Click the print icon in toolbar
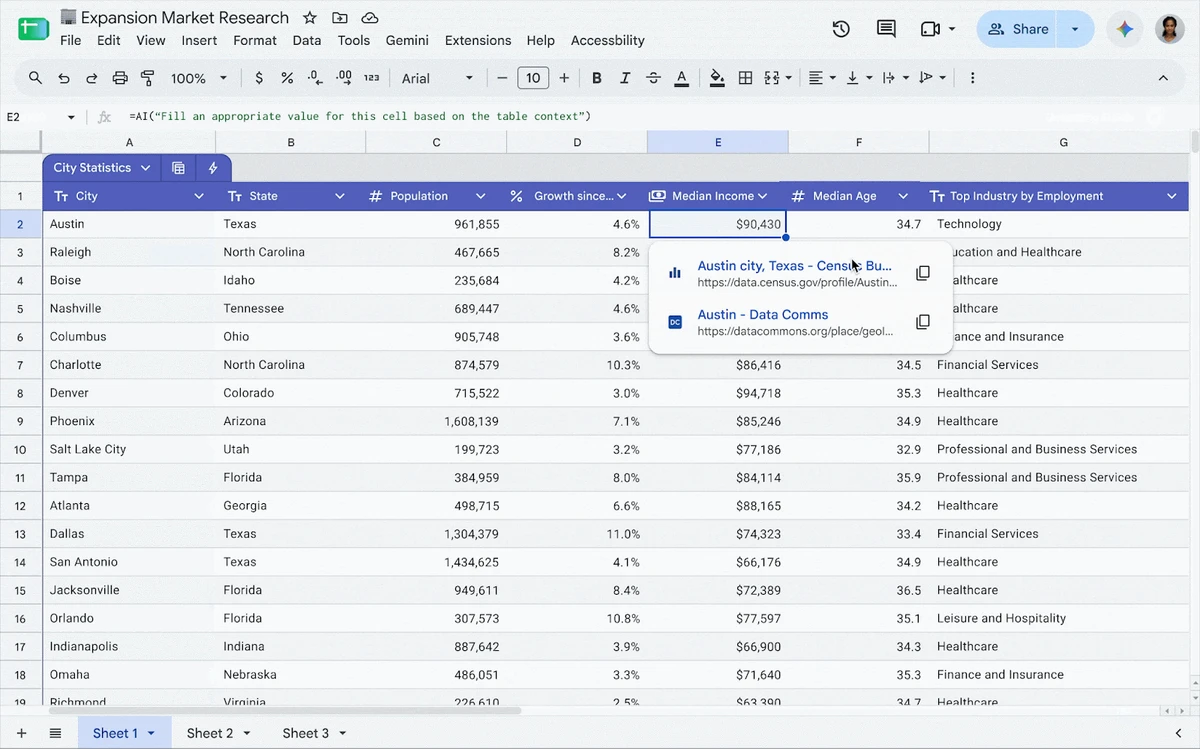 (x=120, y=78)
